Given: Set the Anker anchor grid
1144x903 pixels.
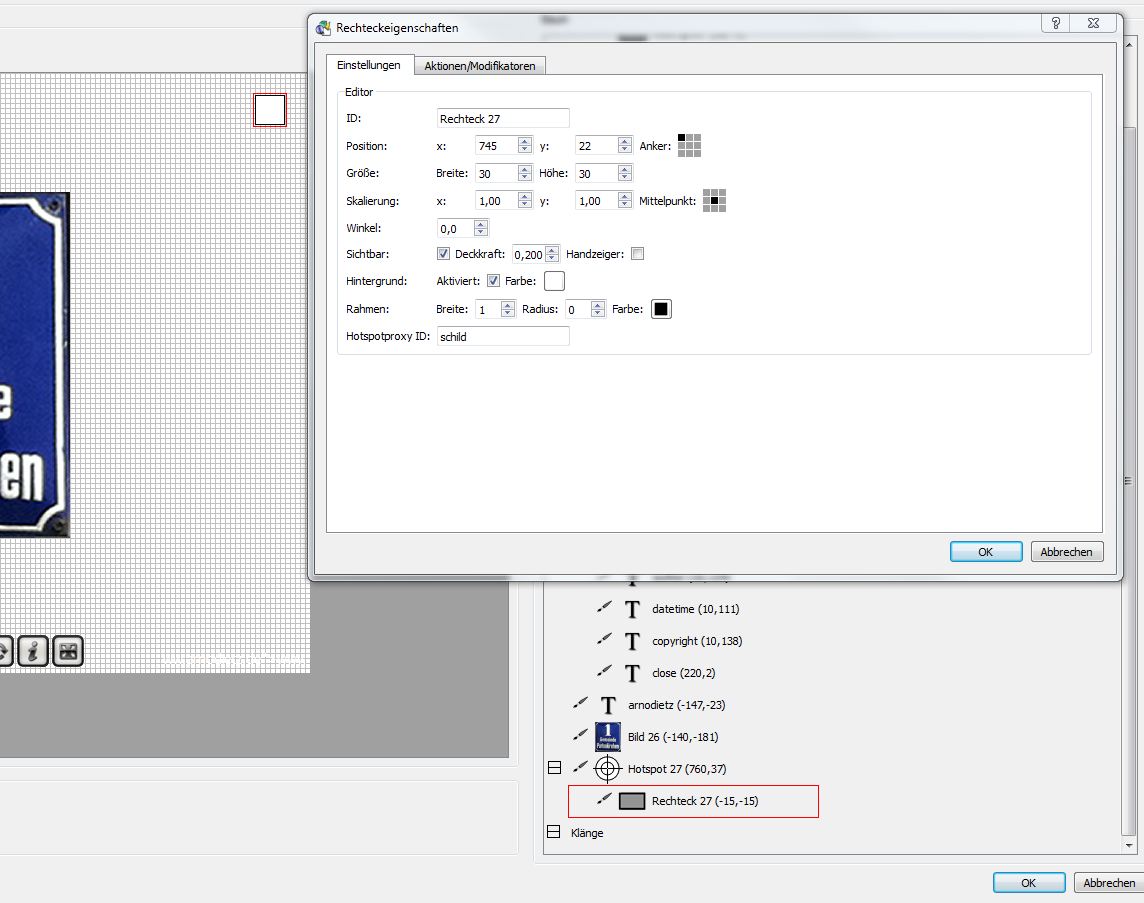Looking at the screenshot, I should click(689, 146).
